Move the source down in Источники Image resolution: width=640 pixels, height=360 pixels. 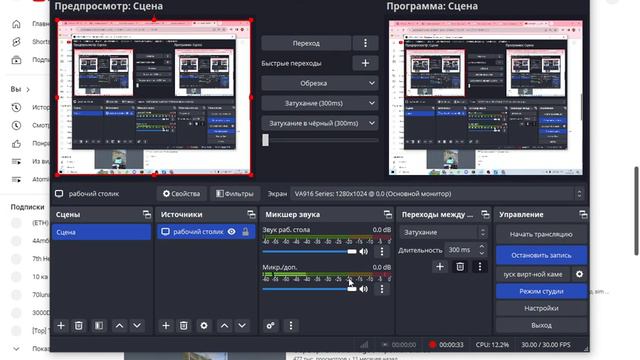(242, 326)
